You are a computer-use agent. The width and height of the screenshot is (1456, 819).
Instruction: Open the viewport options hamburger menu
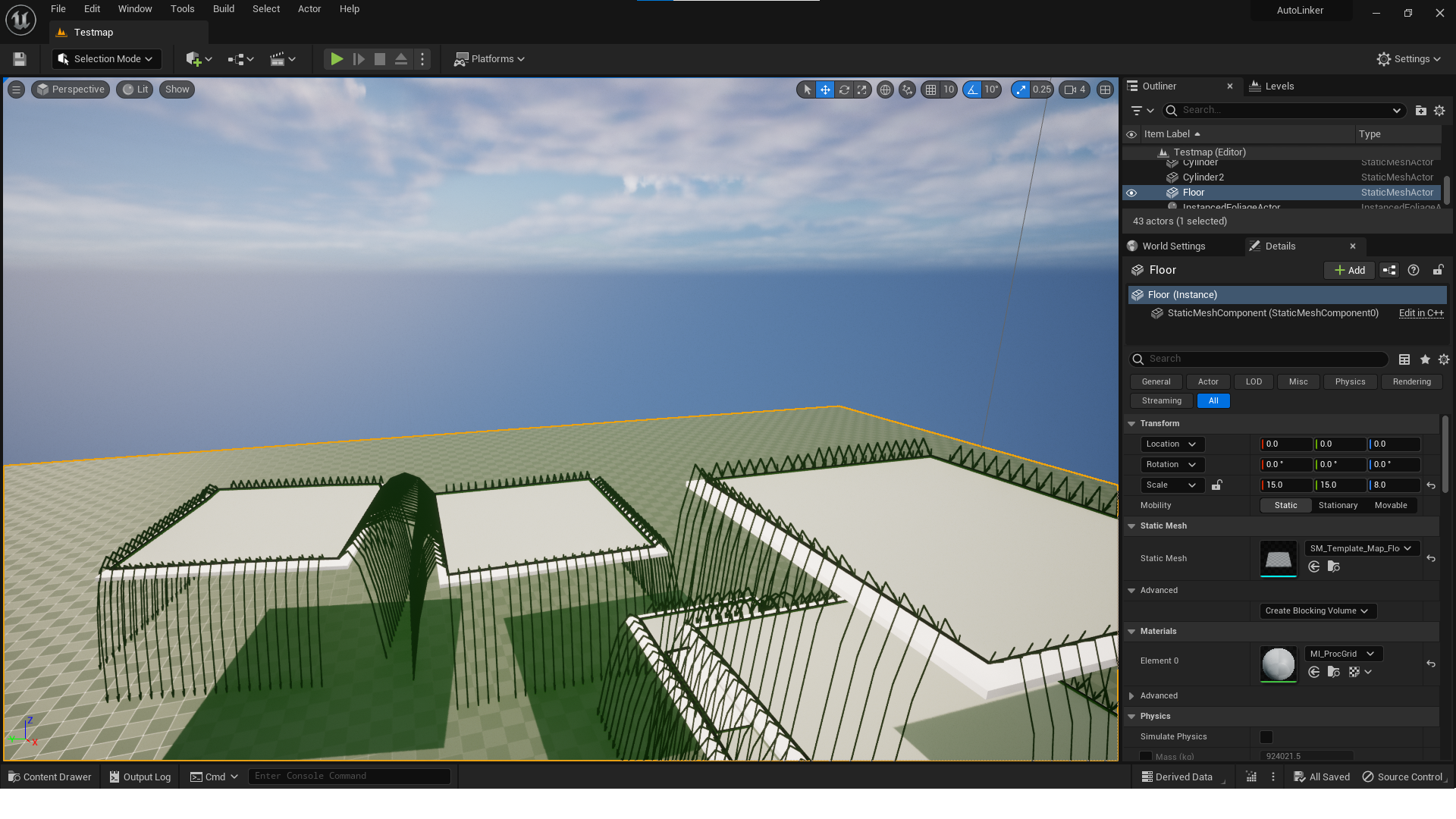click(16, 89)
